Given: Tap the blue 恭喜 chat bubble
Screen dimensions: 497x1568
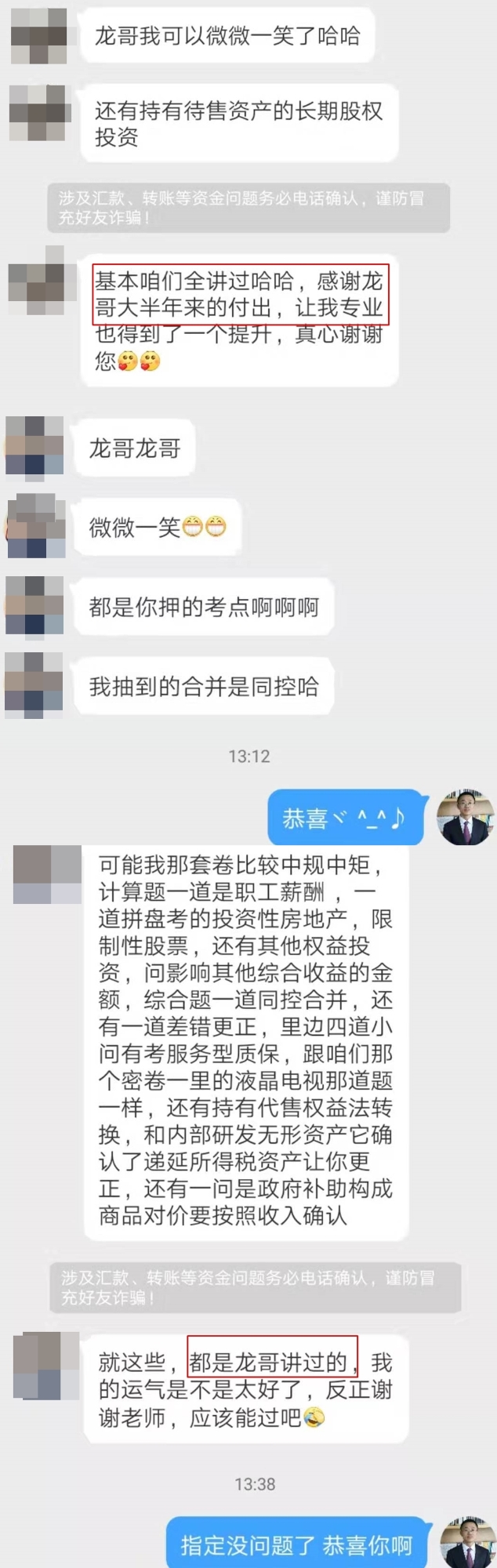Looking at the screenshot, I should pos(348,817).
